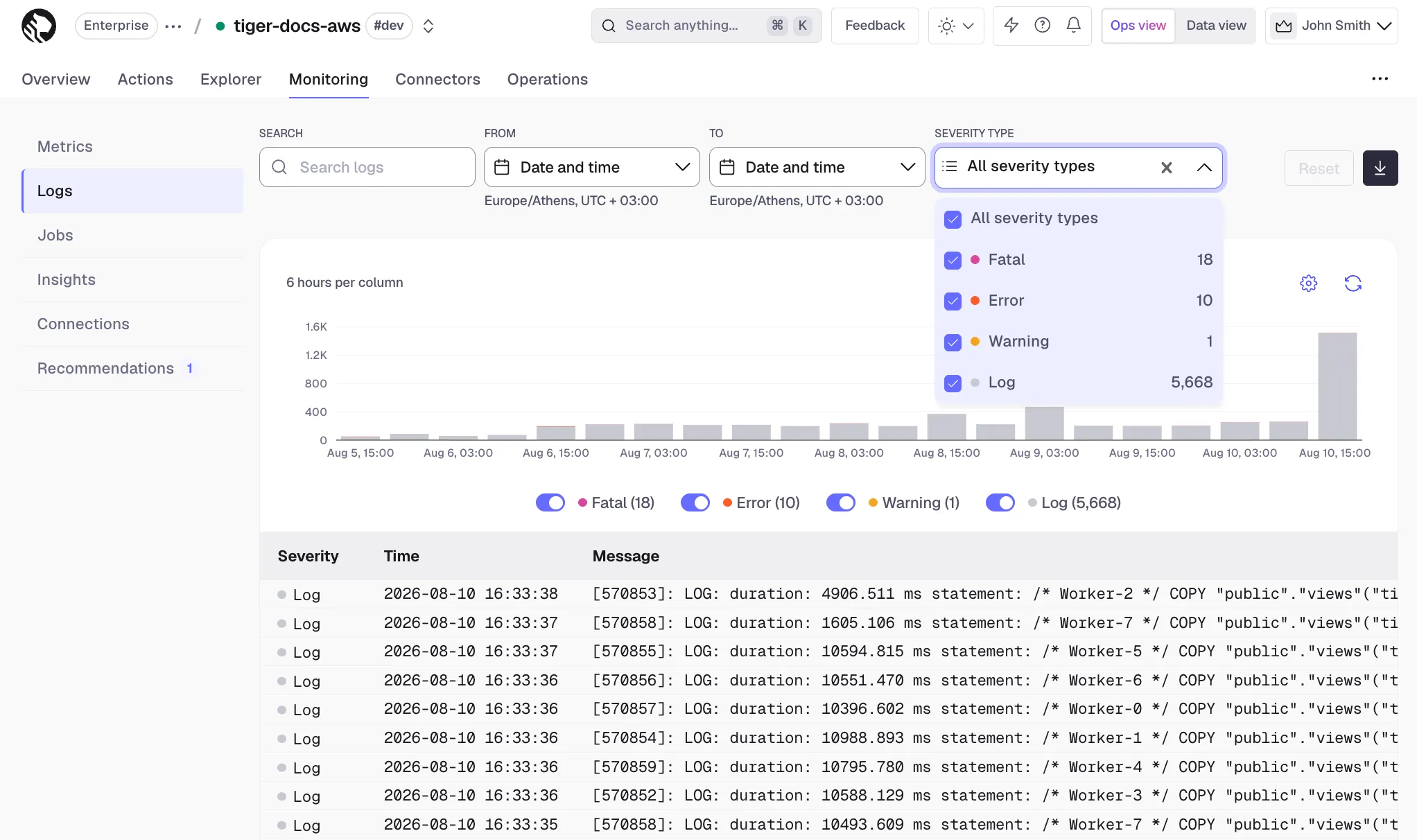1417x840 pixels.
Task: Click the Time column header
Action: (x=401, y=556)
